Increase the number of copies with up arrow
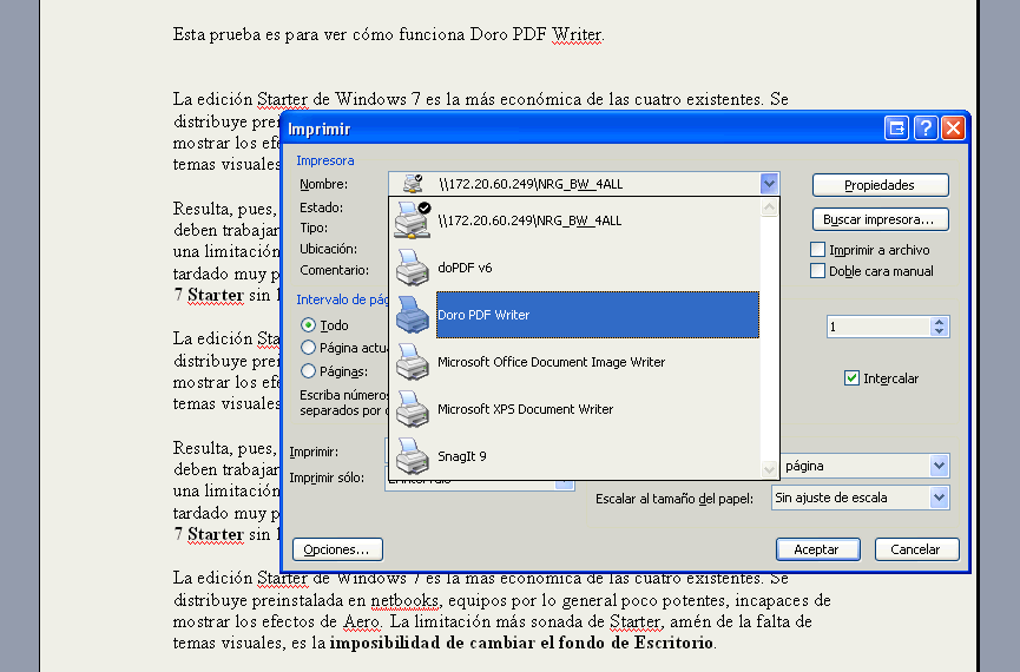This screenshot has width=1020, height=672. (x=938, y=321)
